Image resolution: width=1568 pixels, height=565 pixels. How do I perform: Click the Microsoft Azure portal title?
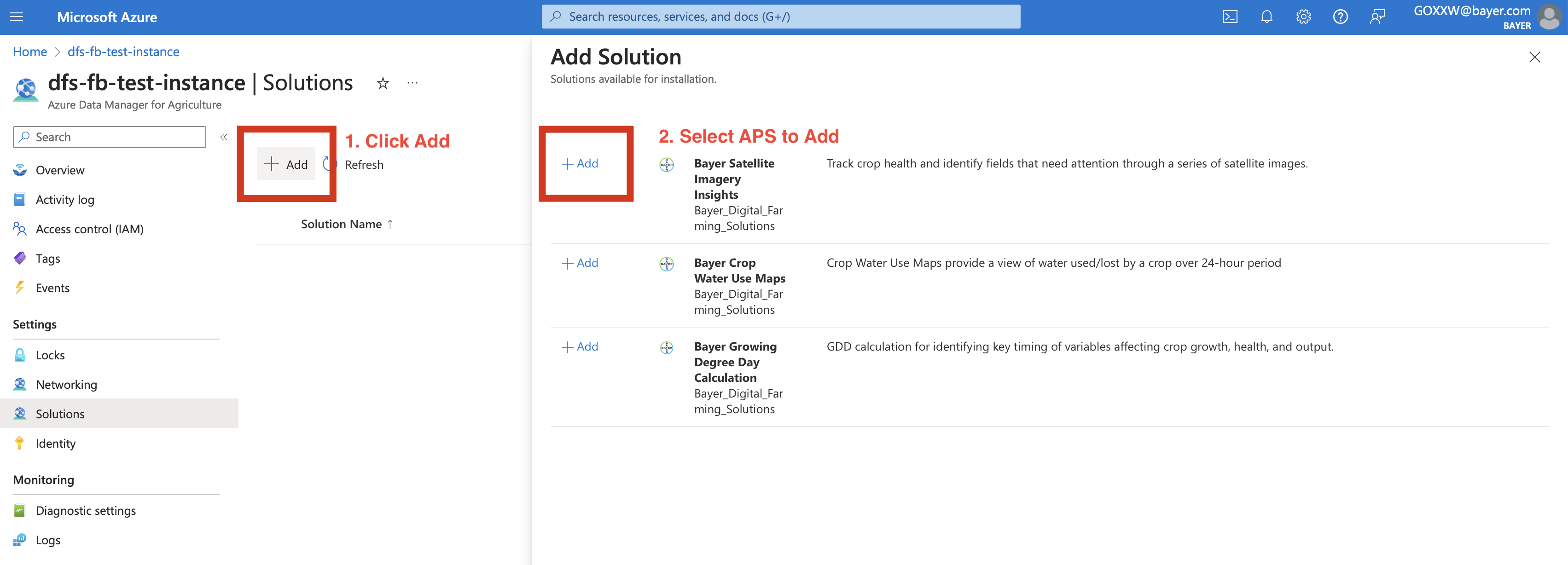107,17
